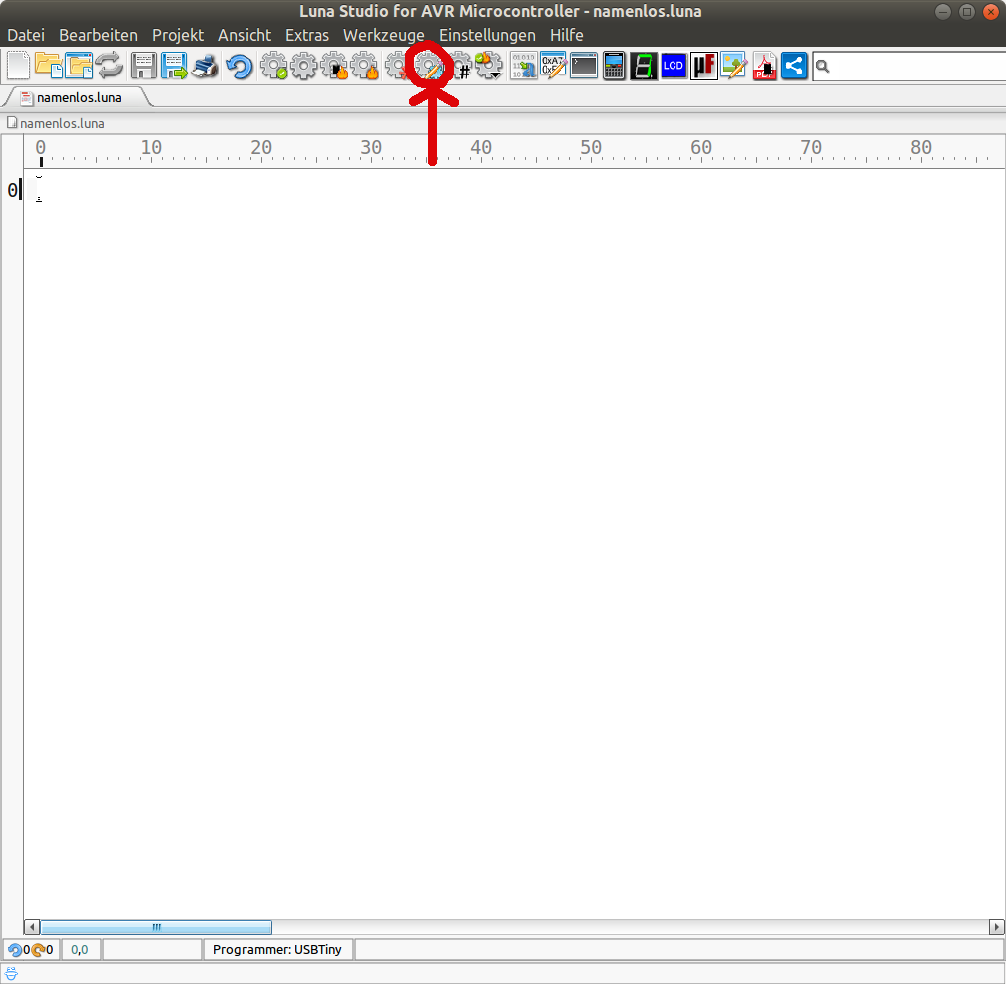Save as using floppy with green arrow
Image resolution: width=1006 pixels, height=984 pixels.
click(x=174, y=66)
